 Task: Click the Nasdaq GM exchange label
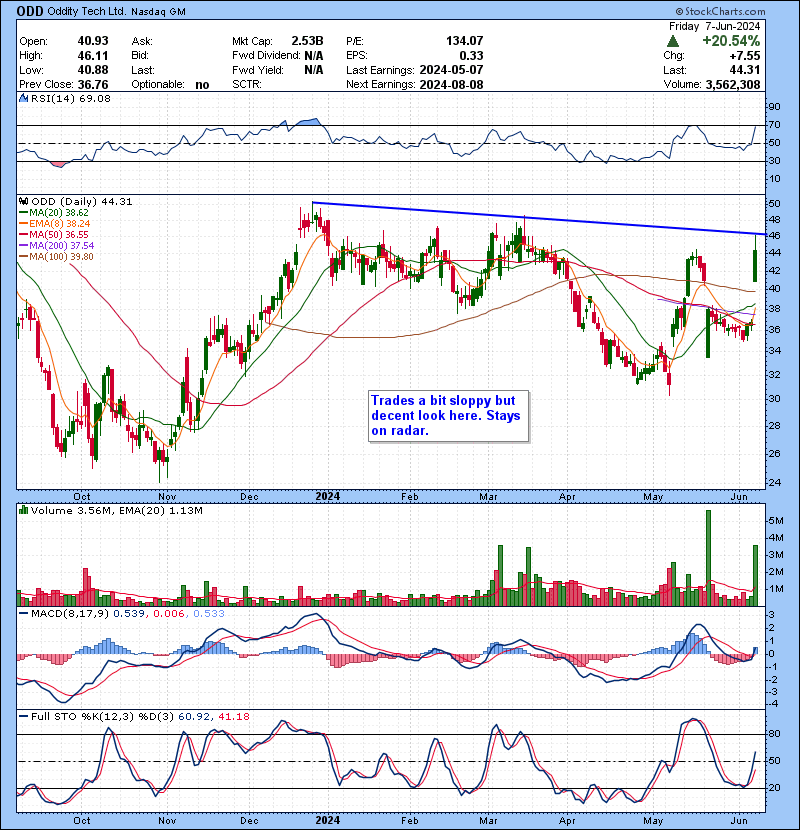[159, 12]
